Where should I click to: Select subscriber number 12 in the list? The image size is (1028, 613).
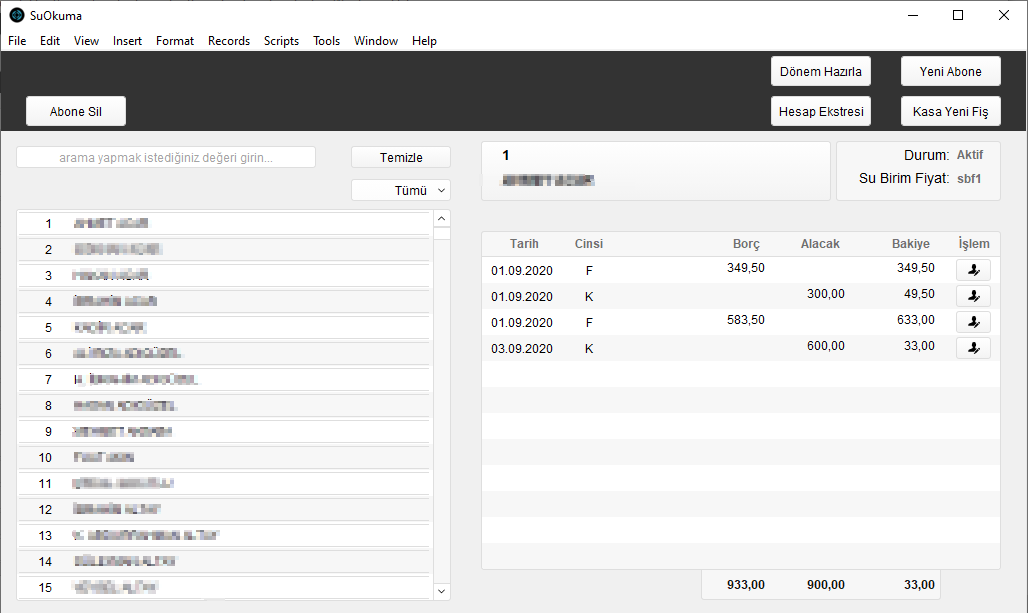point(224,509)
